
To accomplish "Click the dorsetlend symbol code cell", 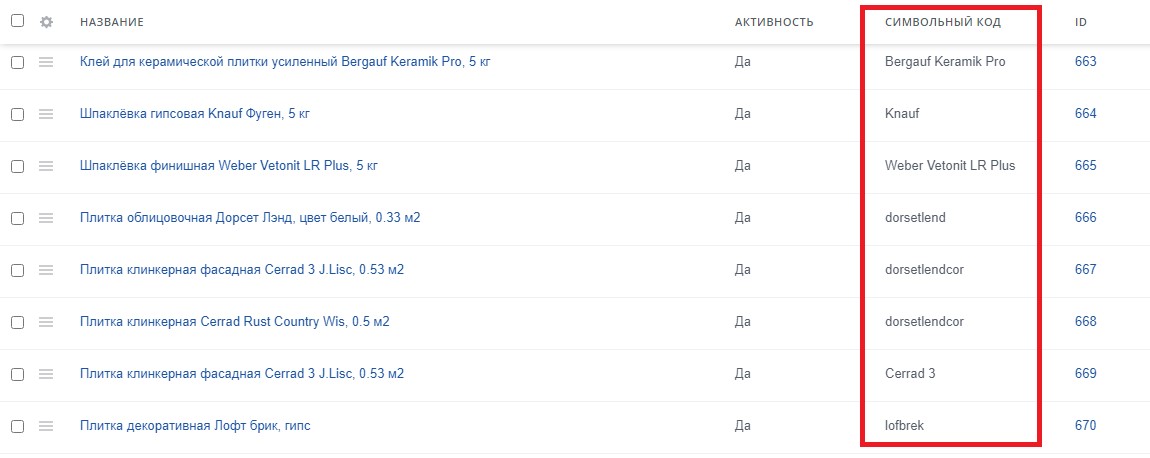I will click(915, 218).
